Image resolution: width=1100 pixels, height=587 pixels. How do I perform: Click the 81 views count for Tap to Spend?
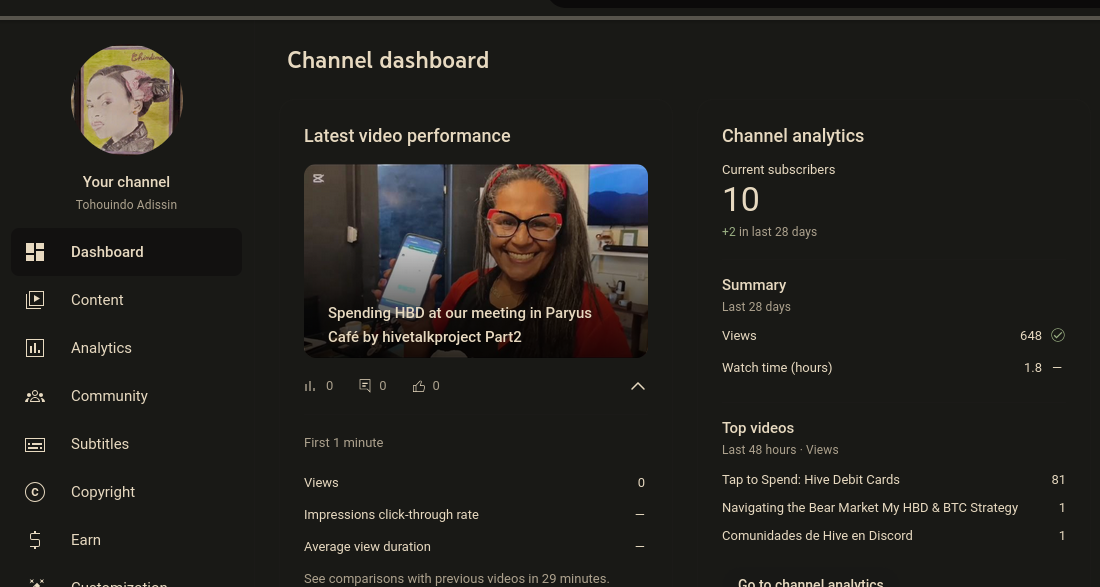pyautogui.click(x=1058, y=480)
